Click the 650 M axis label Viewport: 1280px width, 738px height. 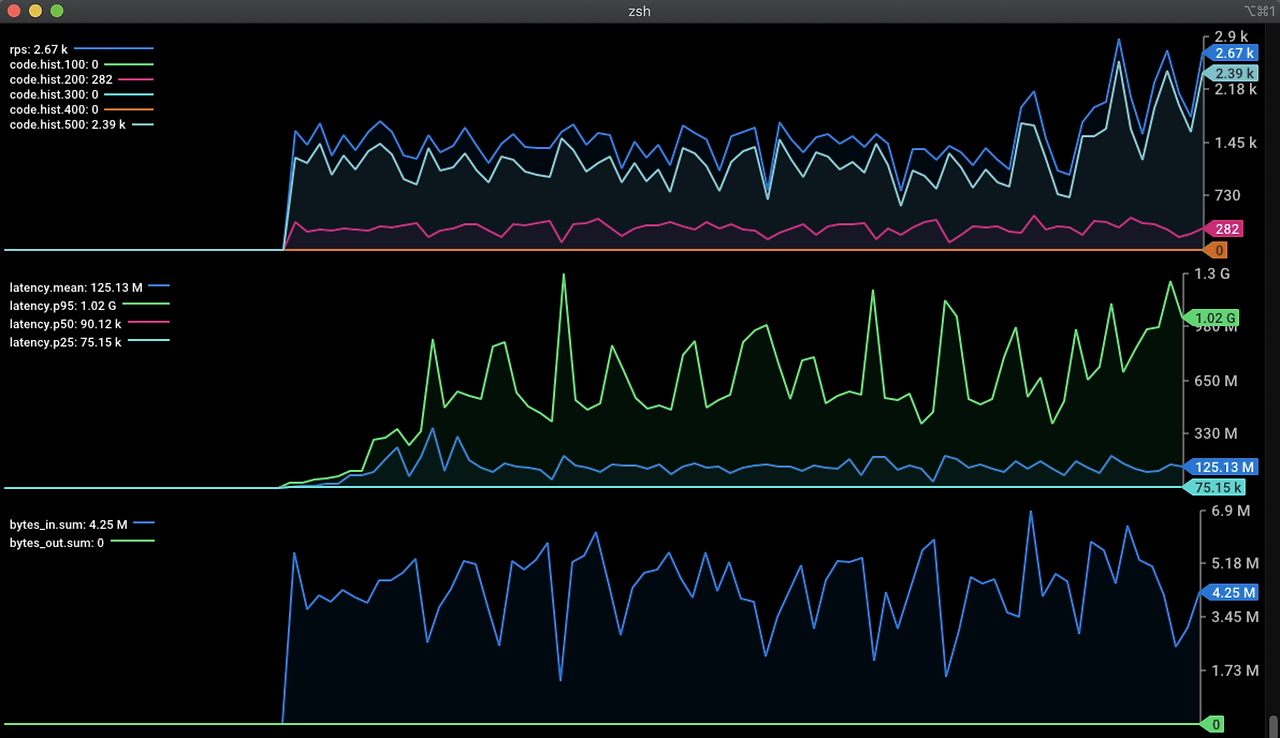1215,380
